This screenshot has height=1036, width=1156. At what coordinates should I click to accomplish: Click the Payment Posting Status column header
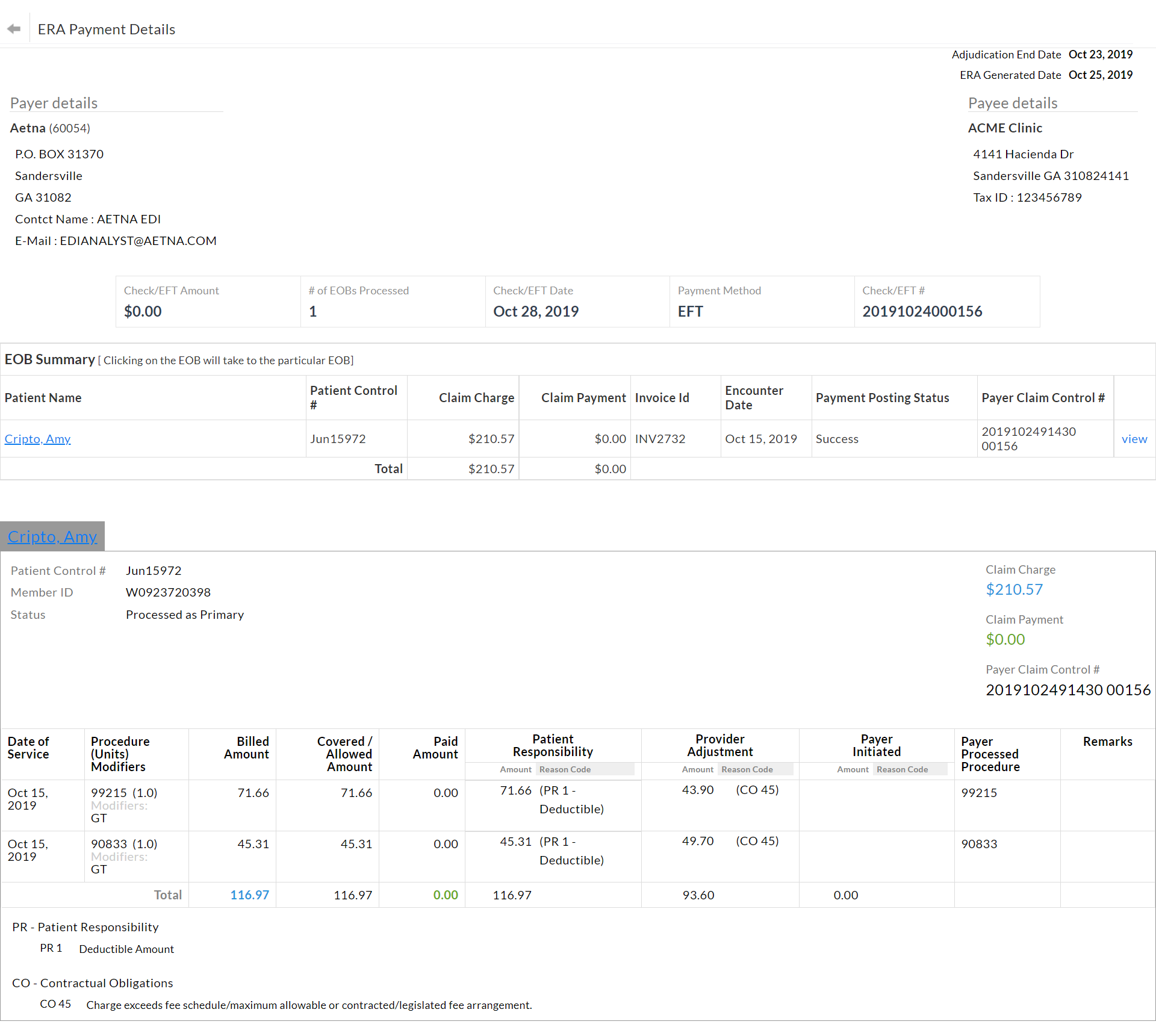click(882, 398)
